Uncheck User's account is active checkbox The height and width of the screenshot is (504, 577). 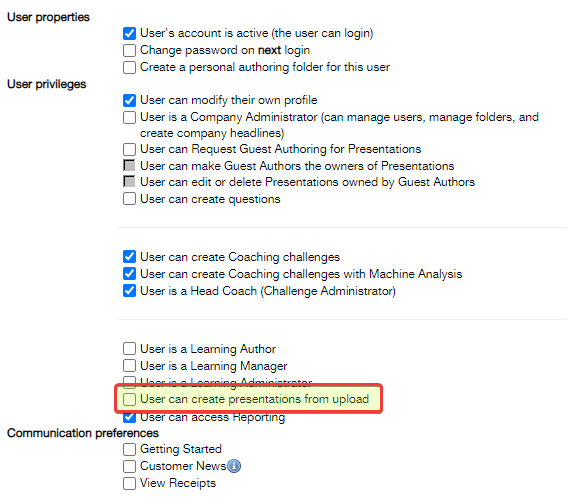tap(129, 33)
